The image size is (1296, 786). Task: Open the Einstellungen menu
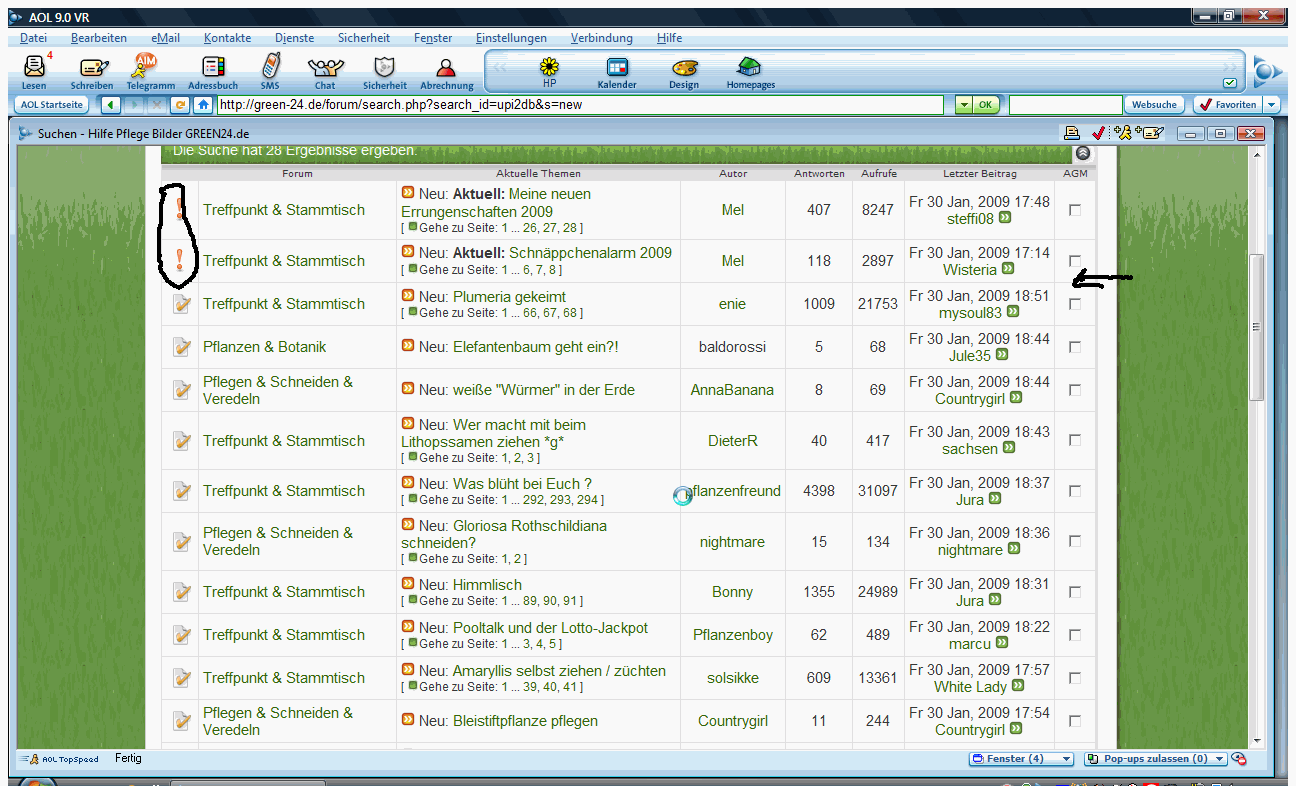pyautogui.click(x=511, y=38)
